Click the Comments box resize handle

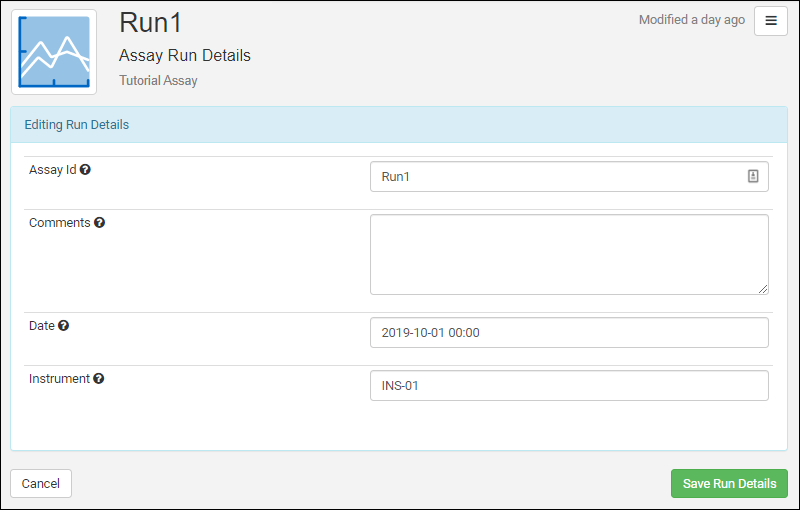(763, 289)
